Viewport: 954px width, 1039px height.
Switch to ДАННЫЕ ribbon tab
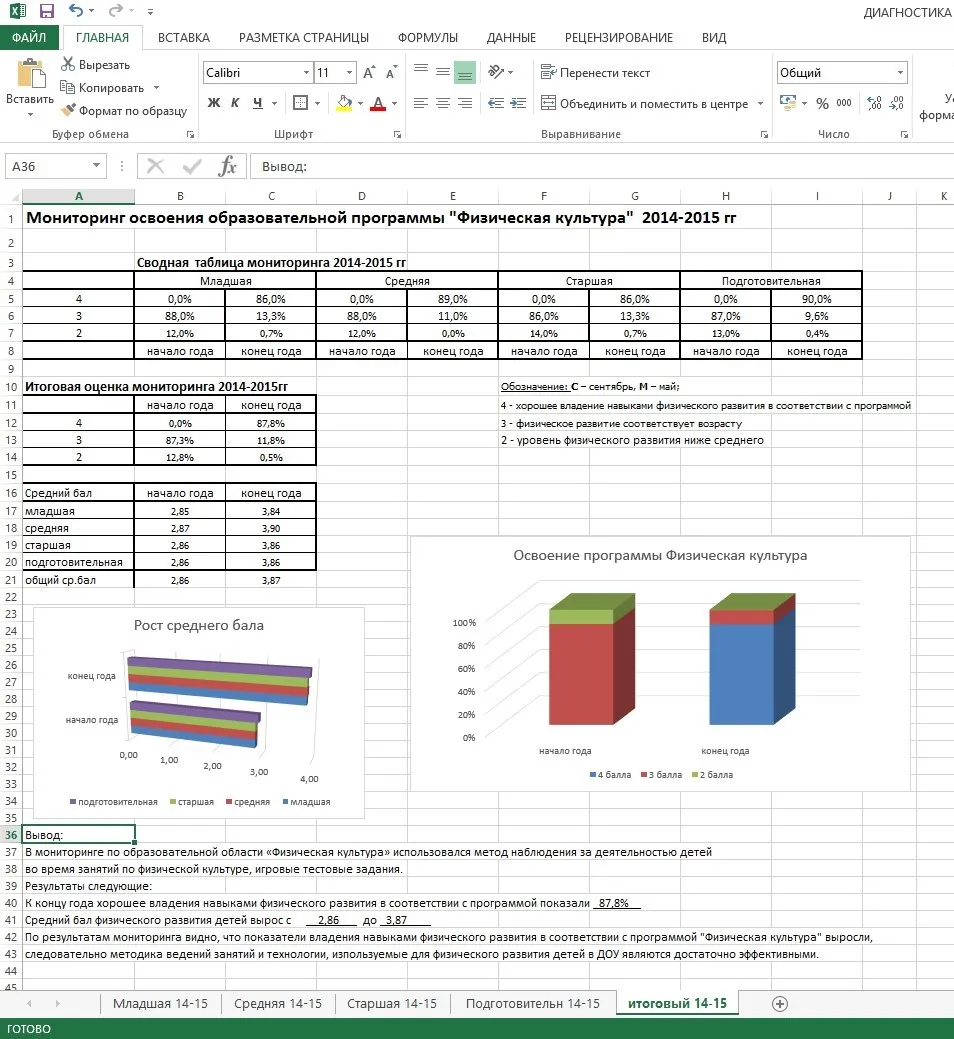pyautogui.click(x=511, y=38)
